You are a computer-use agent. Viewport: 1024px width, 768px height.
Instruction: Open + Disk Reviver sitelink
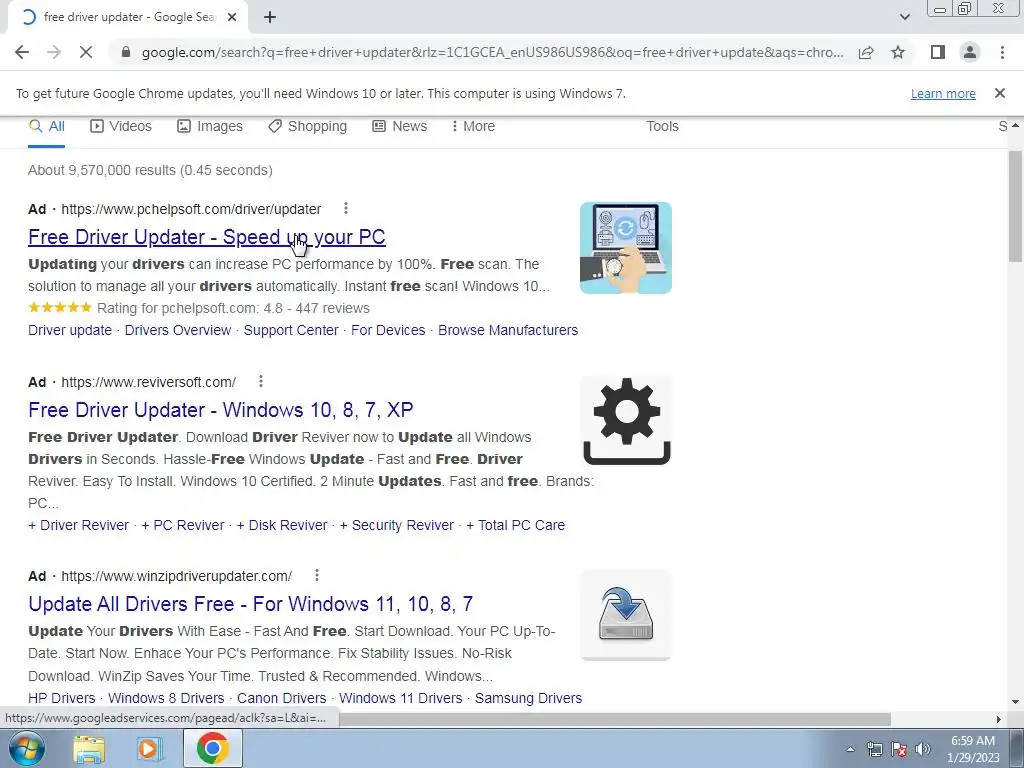click(x=281, y=525)
